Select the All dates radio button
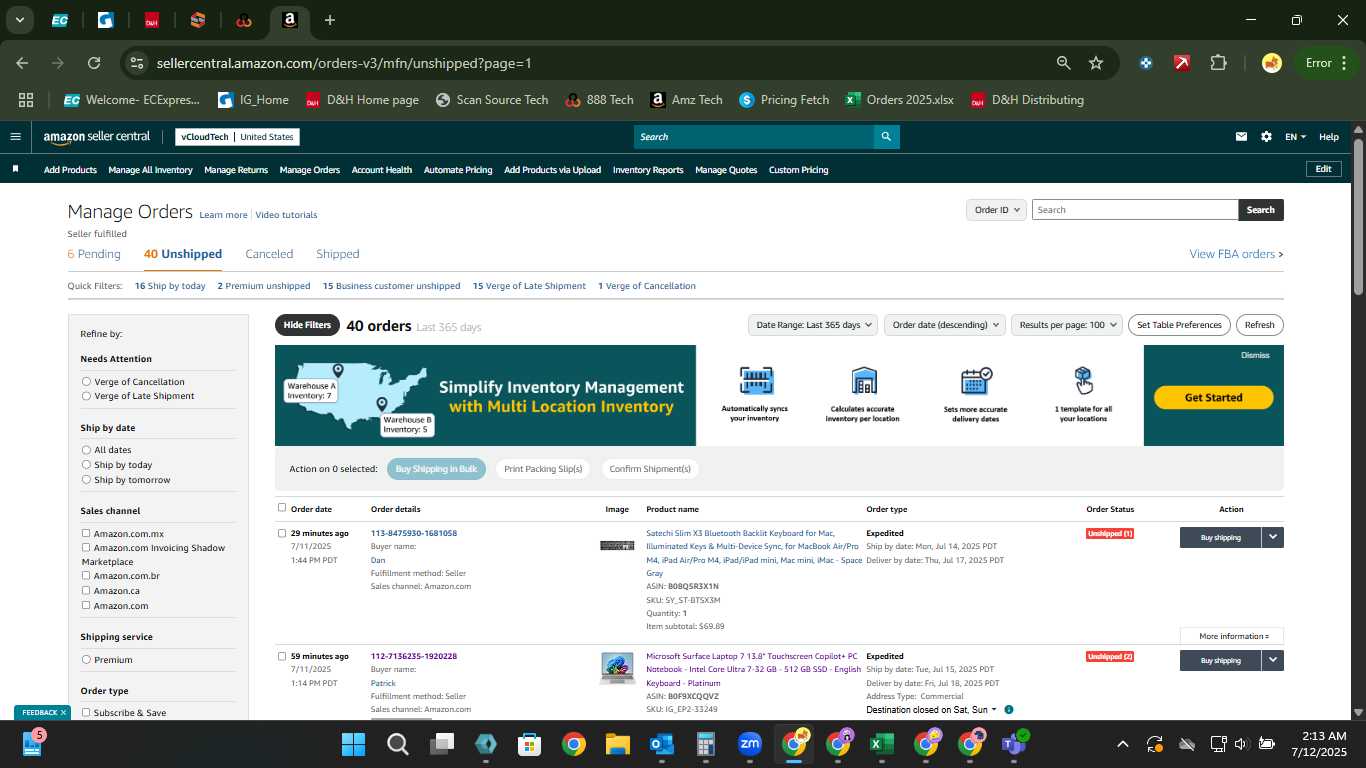The image size is (1366, 768). click(x=86, y=450)
